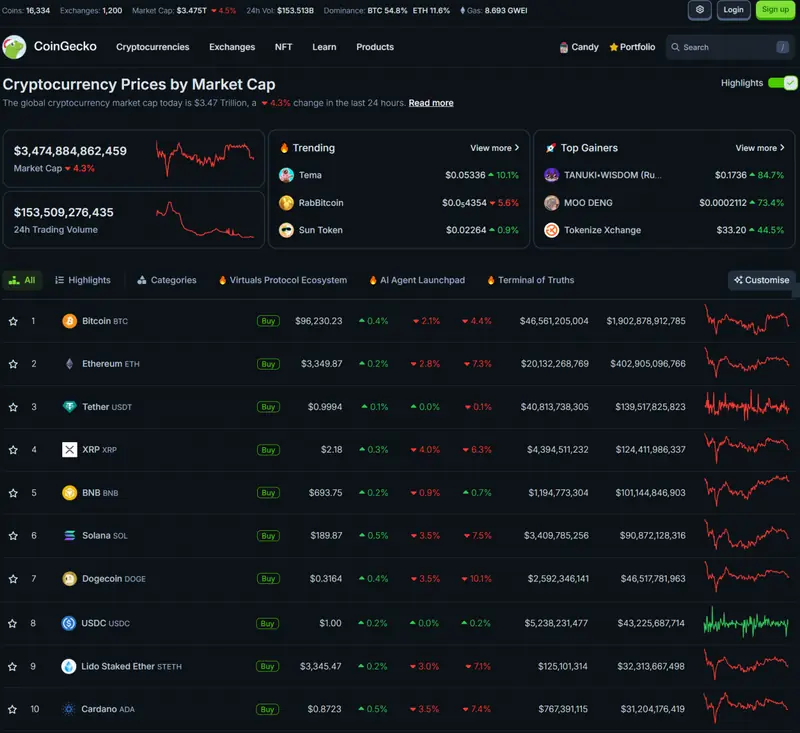
Task: Click the Tema trending coin icon
Action: click(286, 175)
